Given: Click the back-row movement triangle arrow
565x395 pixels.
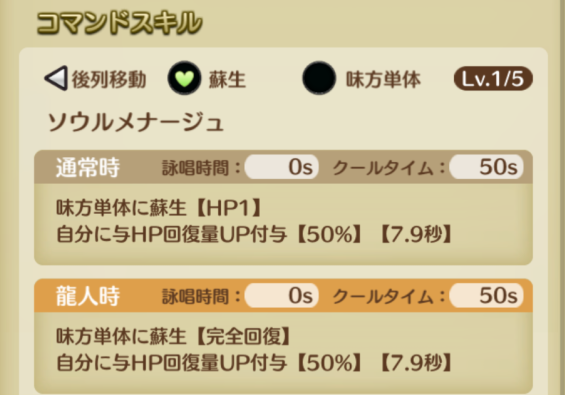Looking at the screenshot, I should 56,78.
